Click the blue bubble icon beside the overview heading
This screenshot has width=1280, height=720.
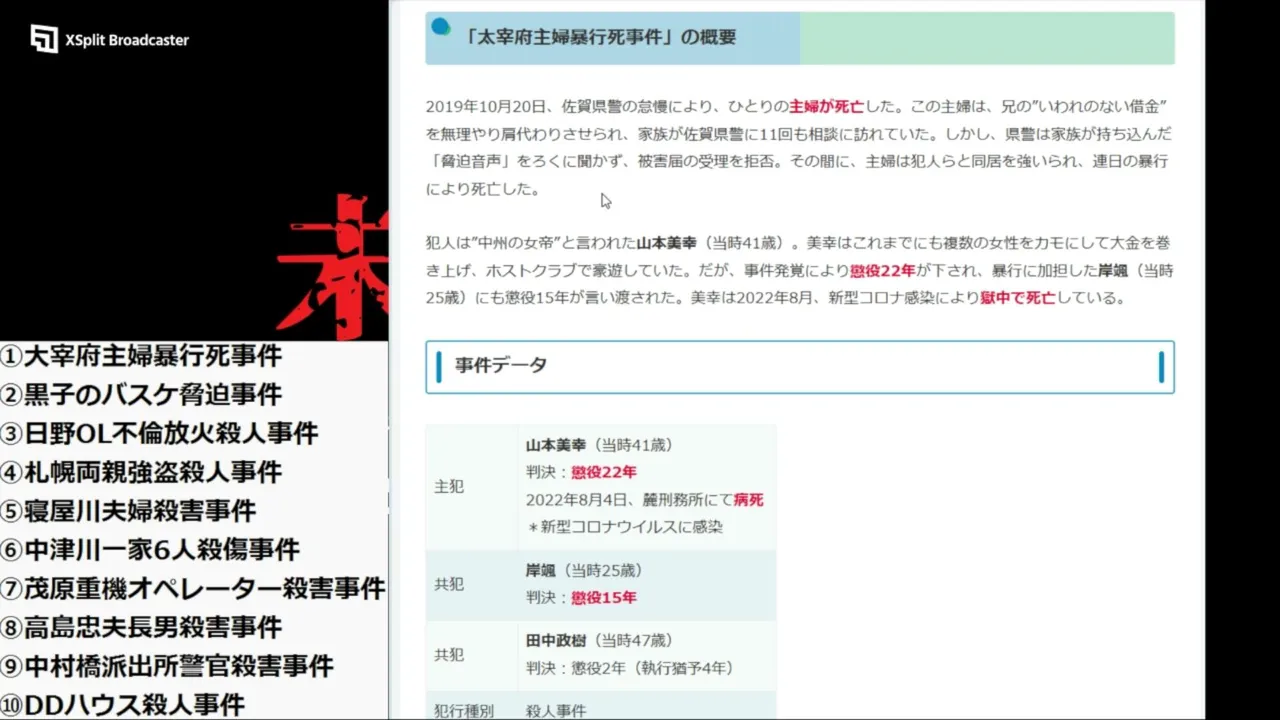pyautogui.click(x=440, y=26)
